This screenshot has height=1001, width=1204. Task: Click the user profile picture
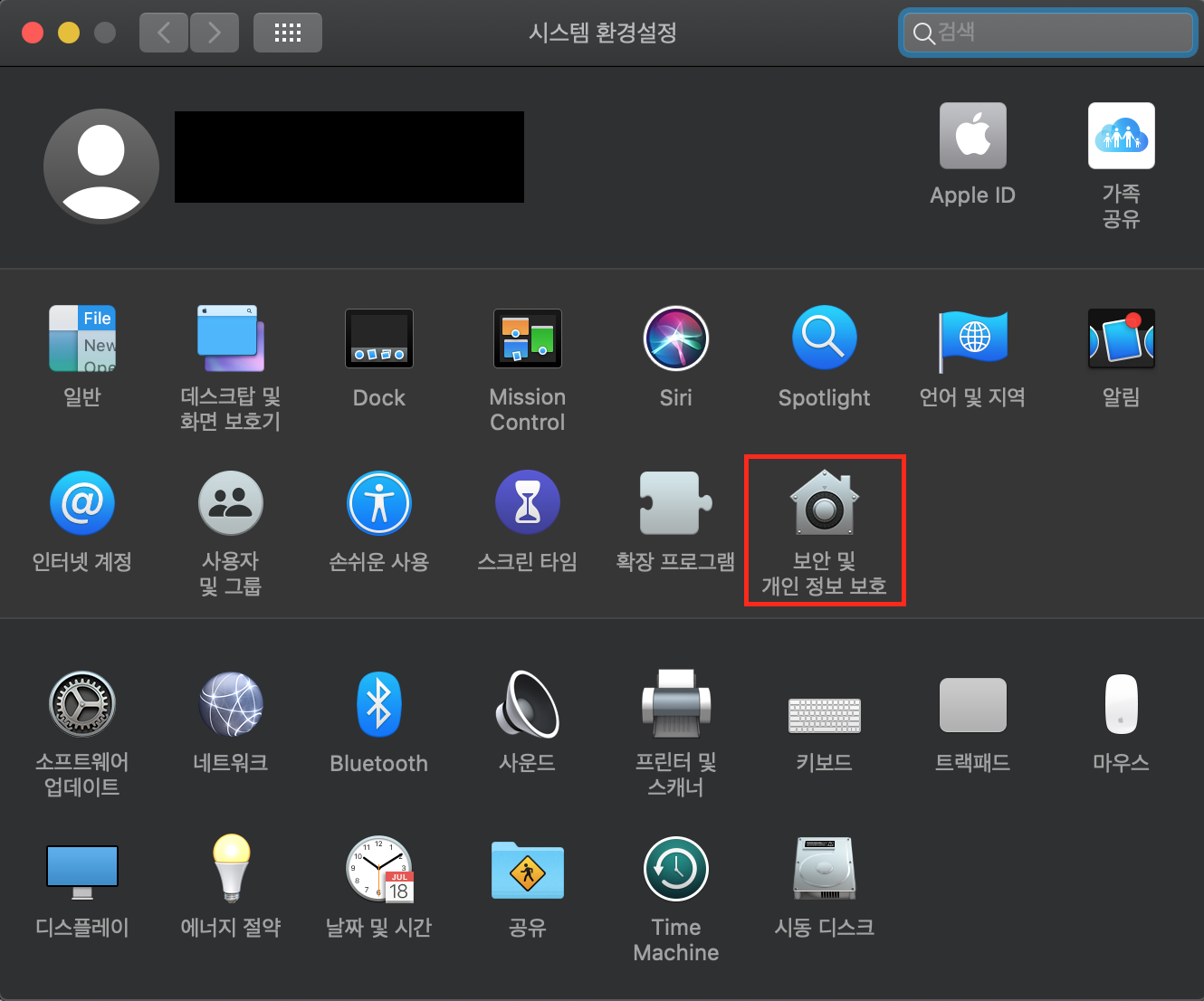point(100,166)
